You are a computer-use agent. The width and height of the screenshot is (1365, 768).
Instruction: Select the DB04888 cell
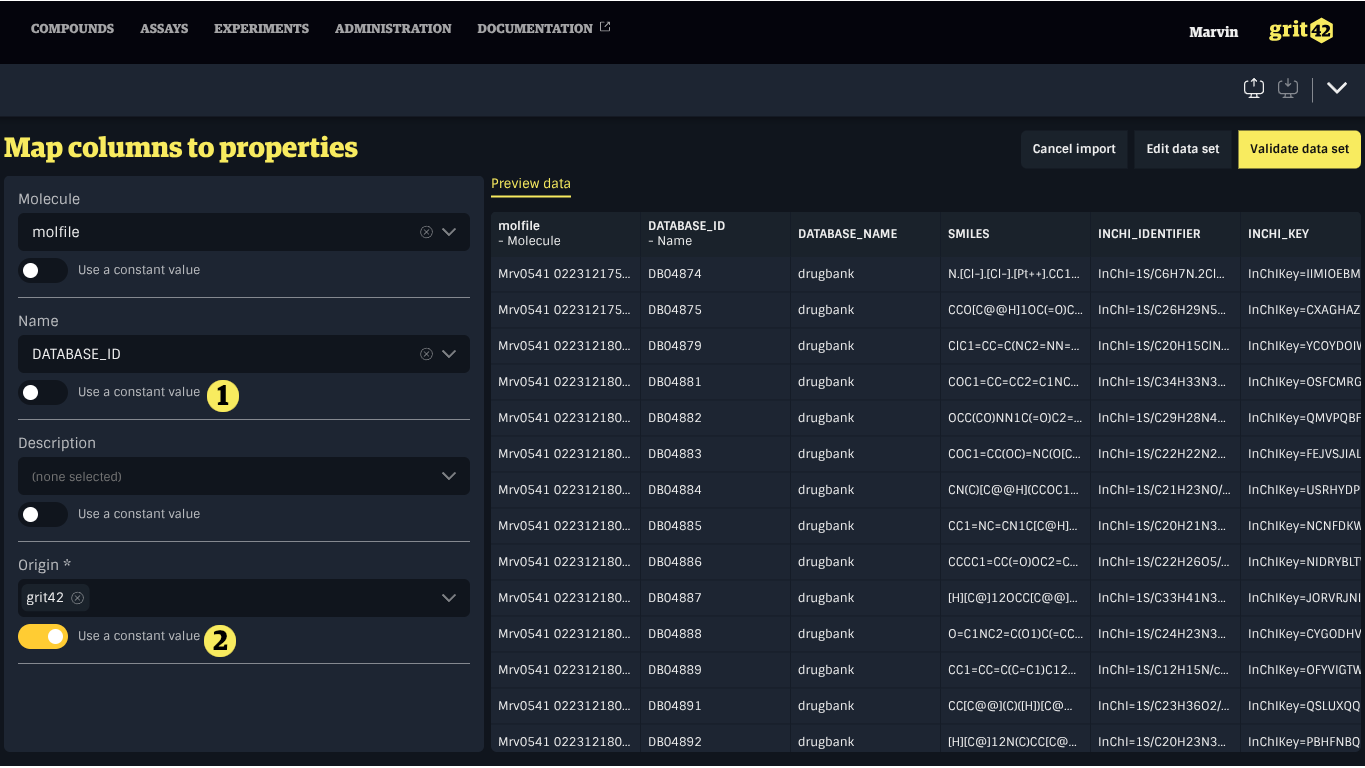pos(715,634)
